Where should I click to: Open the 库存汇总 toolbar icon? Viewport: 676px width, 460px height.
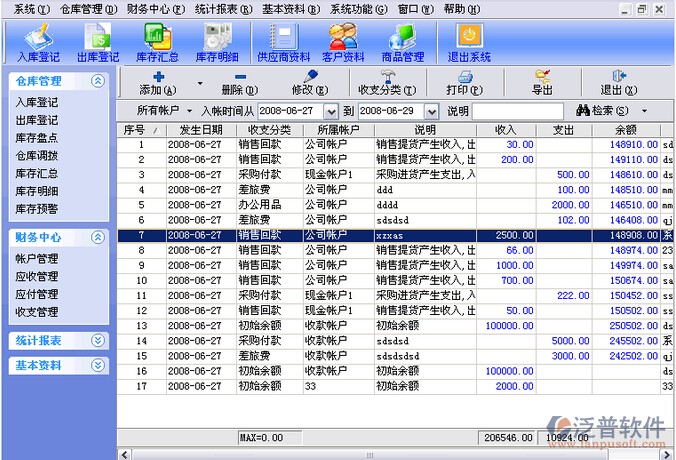click(x=157, y=42)
